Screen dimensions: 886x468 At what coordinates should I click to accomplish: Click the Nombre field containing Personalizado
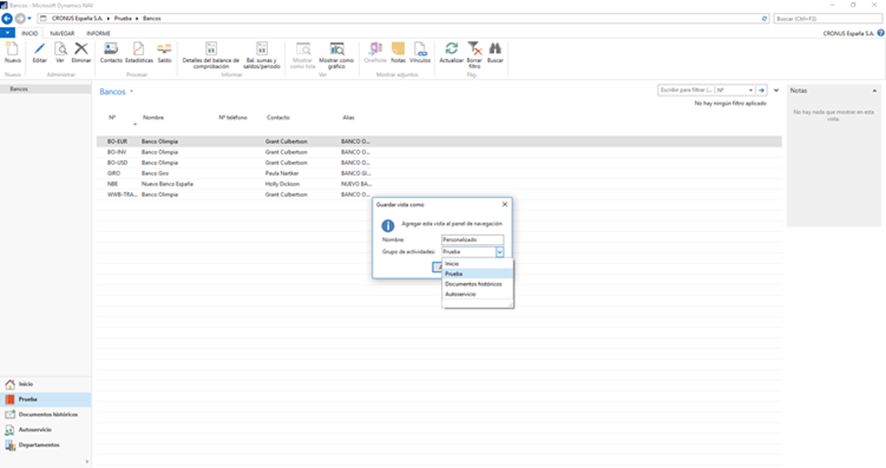tap(472, 240)
